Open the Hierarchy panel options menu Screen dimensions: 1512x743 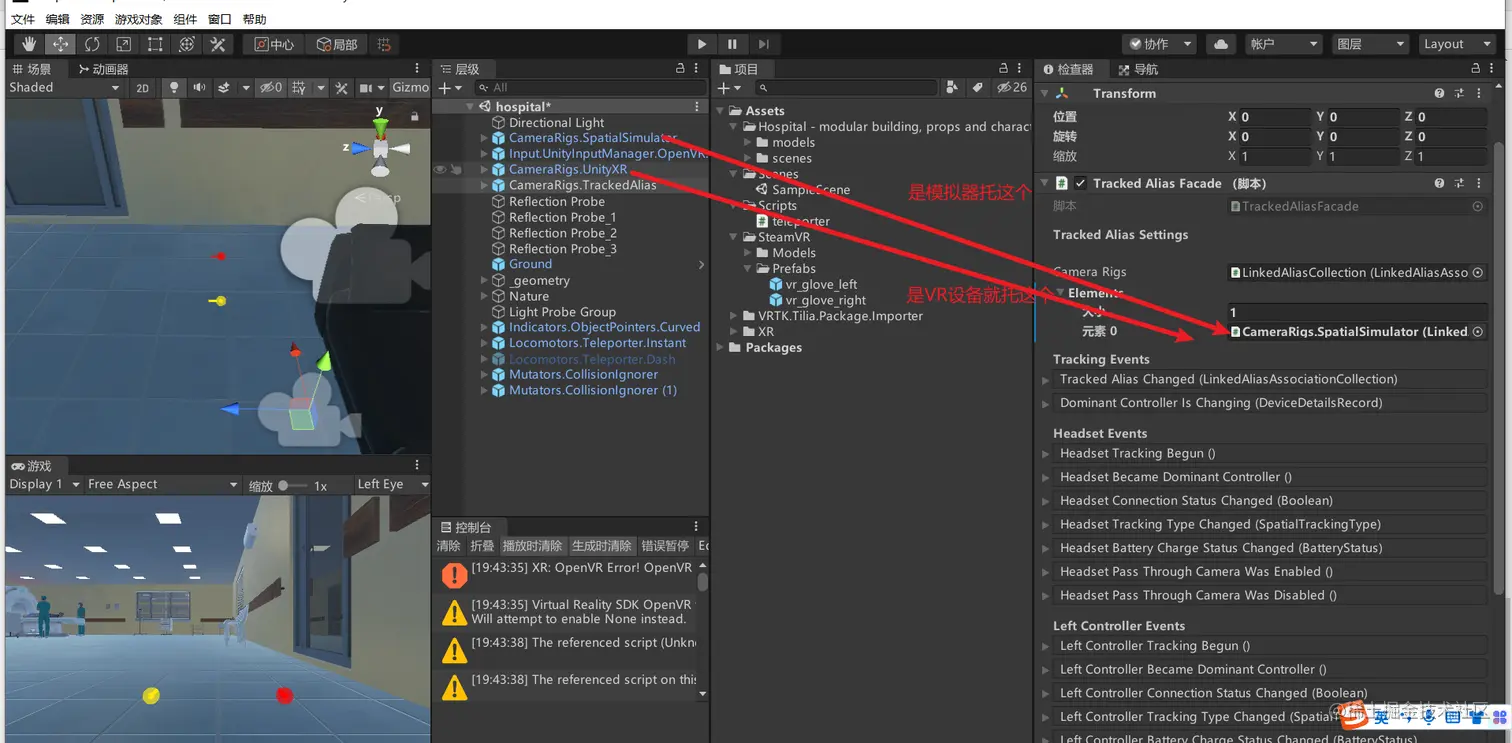click(x=698, y=69)
